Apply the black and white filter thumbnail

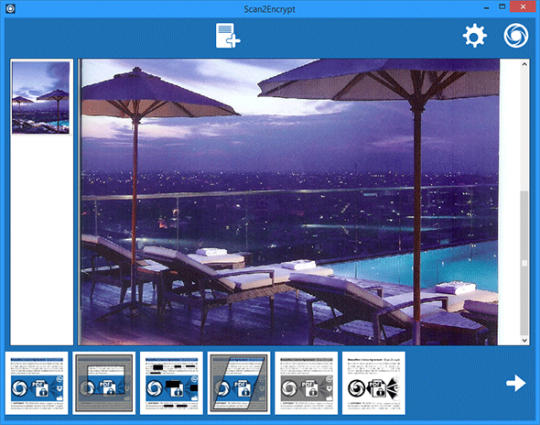coord(374,383)
